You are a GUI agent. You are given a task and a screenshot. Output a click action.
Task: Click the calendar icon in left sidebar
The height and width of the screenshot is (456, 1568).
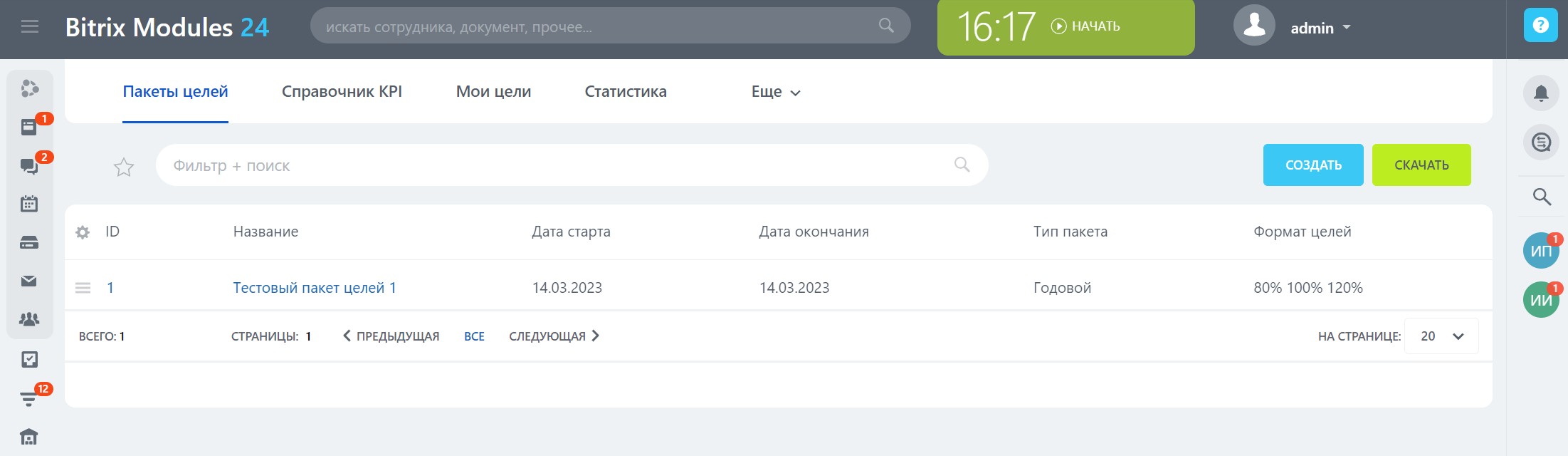click(x=29, y=204)
